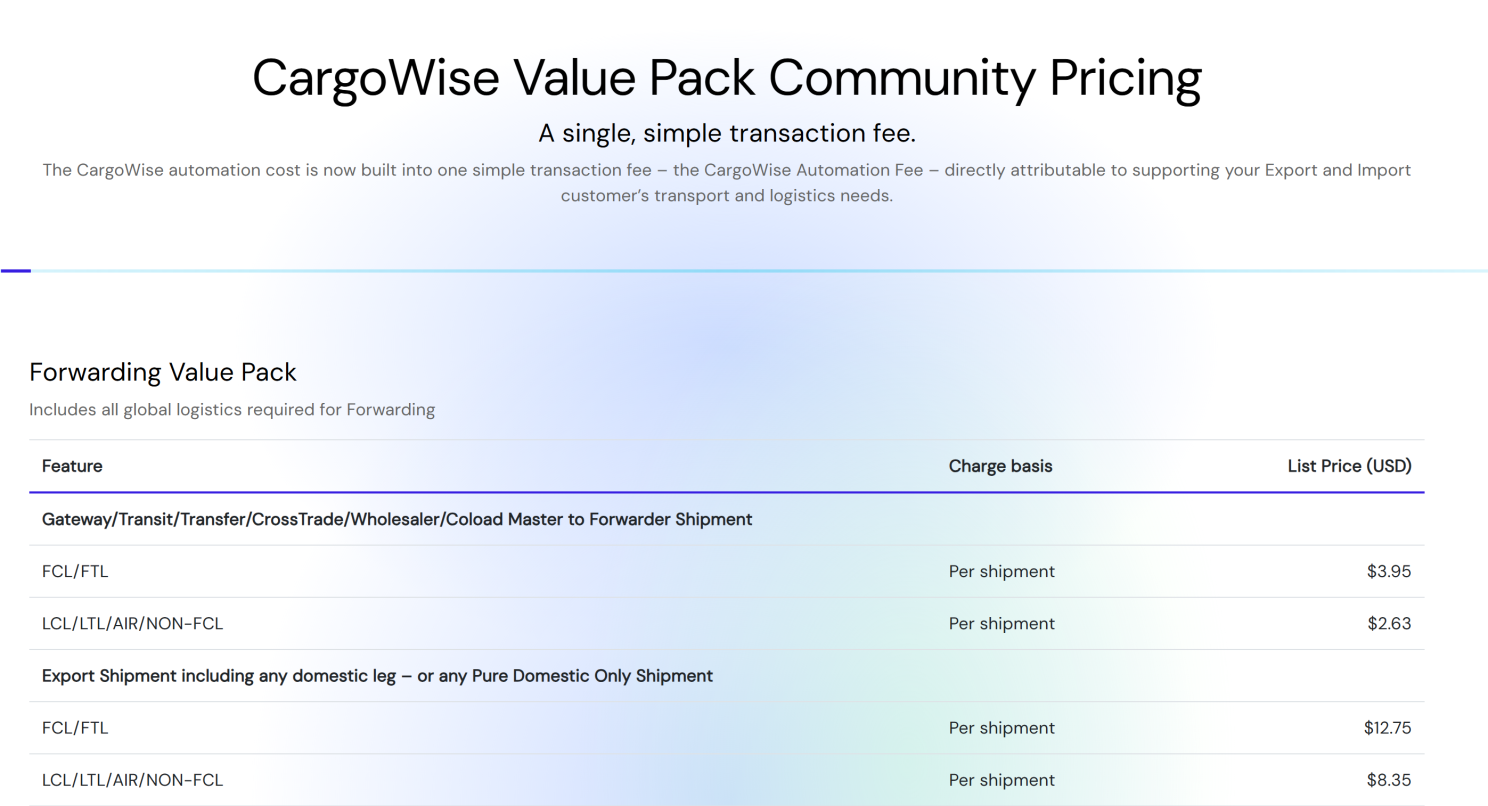This screenshot has height=806, width=1488.
Task: Click LCL/LTL/AIR/NON-FCL in the Gateway section
Action: [x=132, y=624]
